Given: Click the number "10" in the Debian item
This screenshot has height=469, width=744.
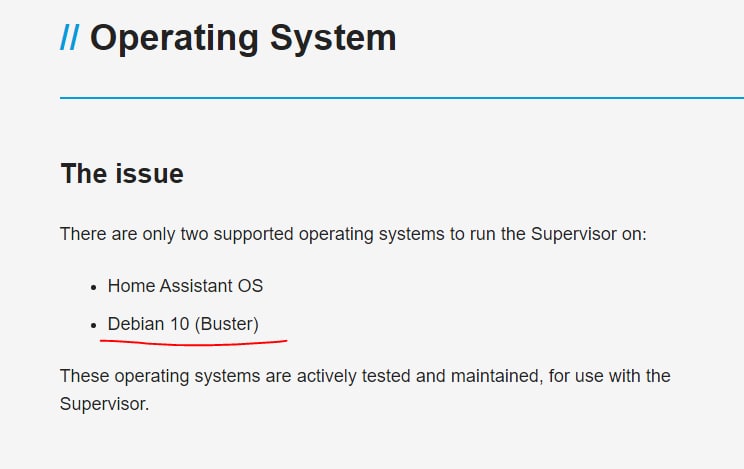Looking at the screenshot, I should coord(179,324).
